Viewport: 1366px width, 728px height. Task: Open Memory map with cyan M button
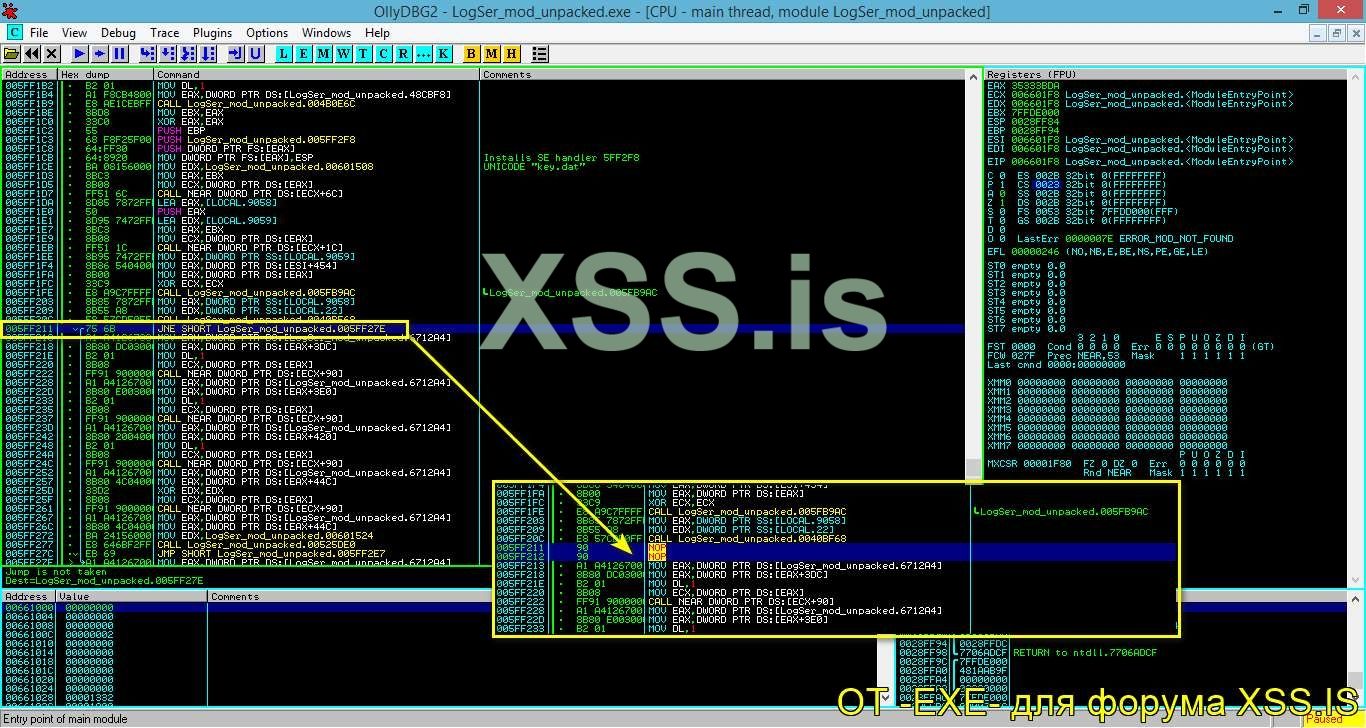[324, 54]
